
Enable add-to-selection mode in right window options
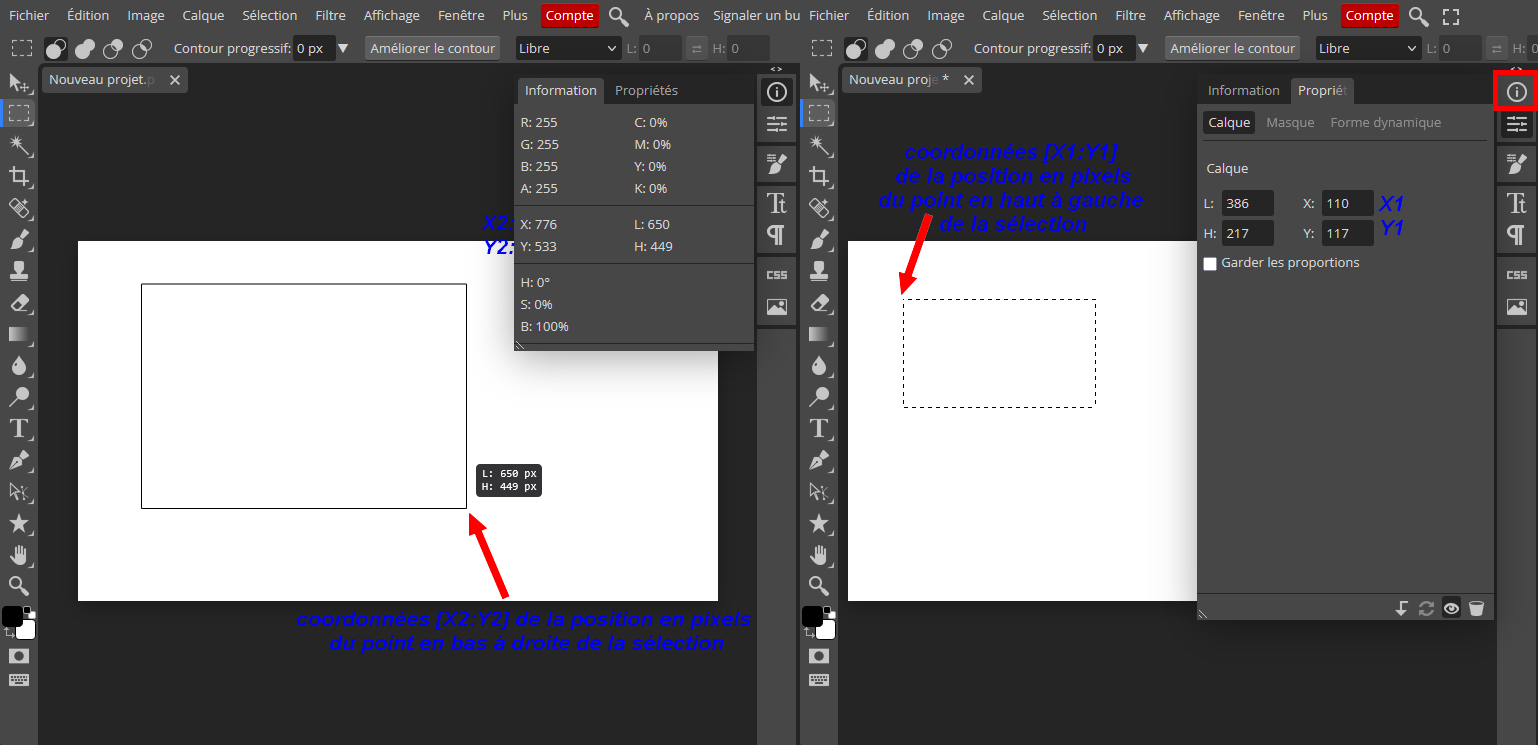[x=886, y=48]
